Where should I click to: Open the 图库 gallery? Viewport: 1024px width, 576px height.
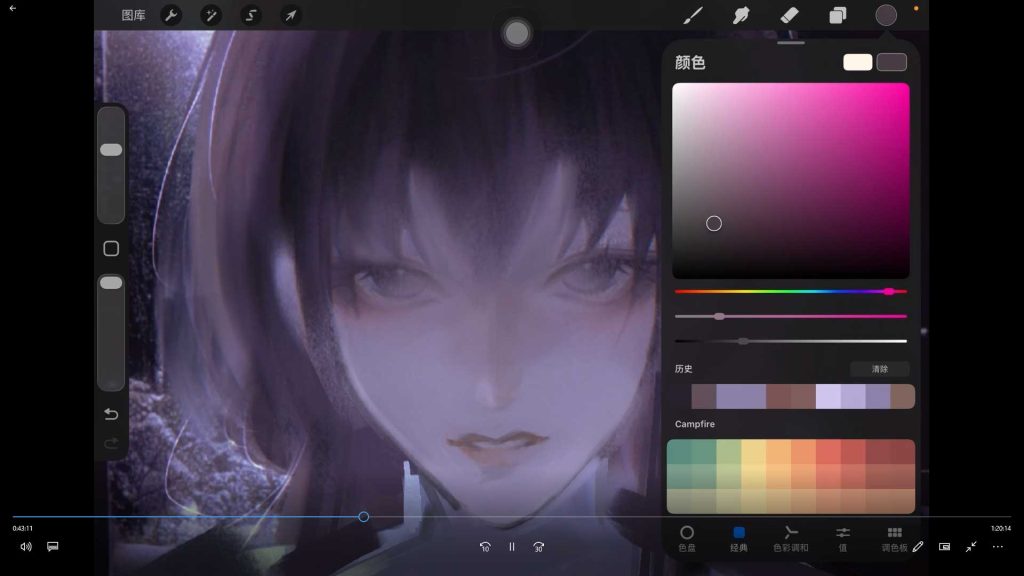tap(133, 15)
